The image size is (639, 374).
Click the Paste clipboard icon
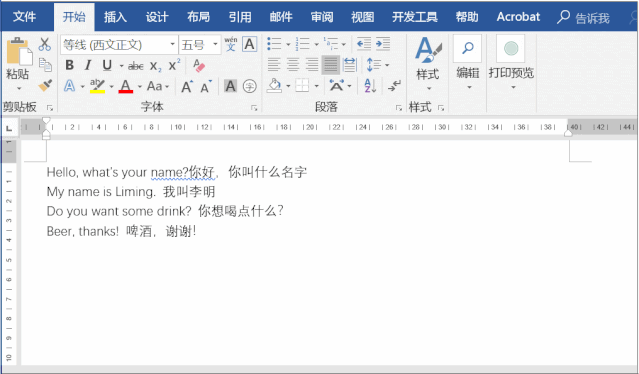[19, 52]
